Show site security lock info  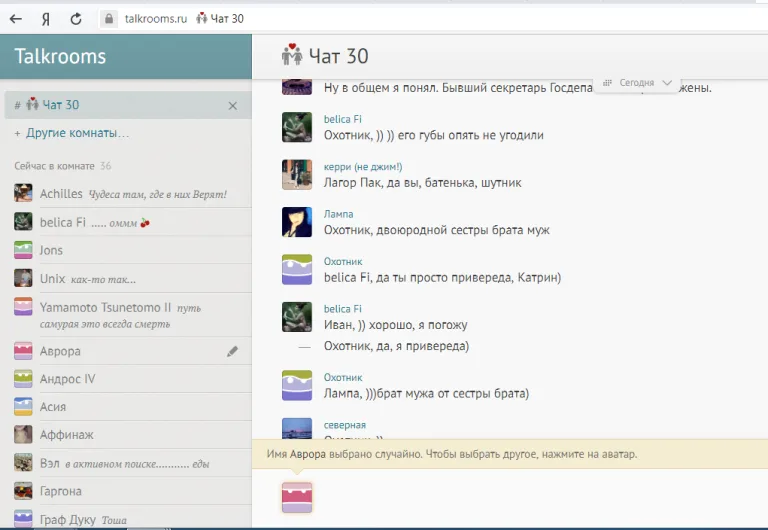click(109, 19)
